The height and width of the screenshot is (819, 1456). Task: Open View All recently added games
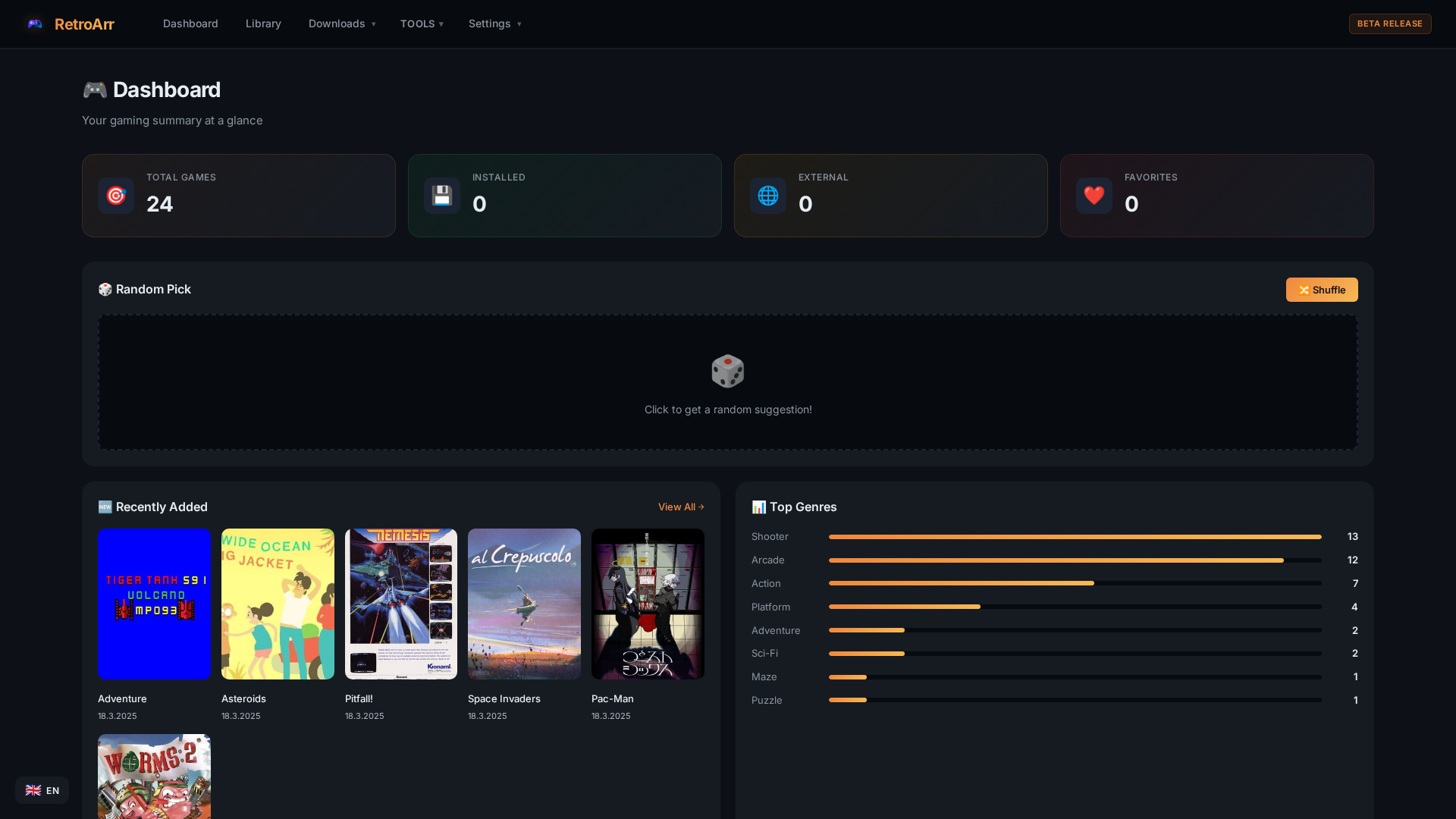pos(680,507)
